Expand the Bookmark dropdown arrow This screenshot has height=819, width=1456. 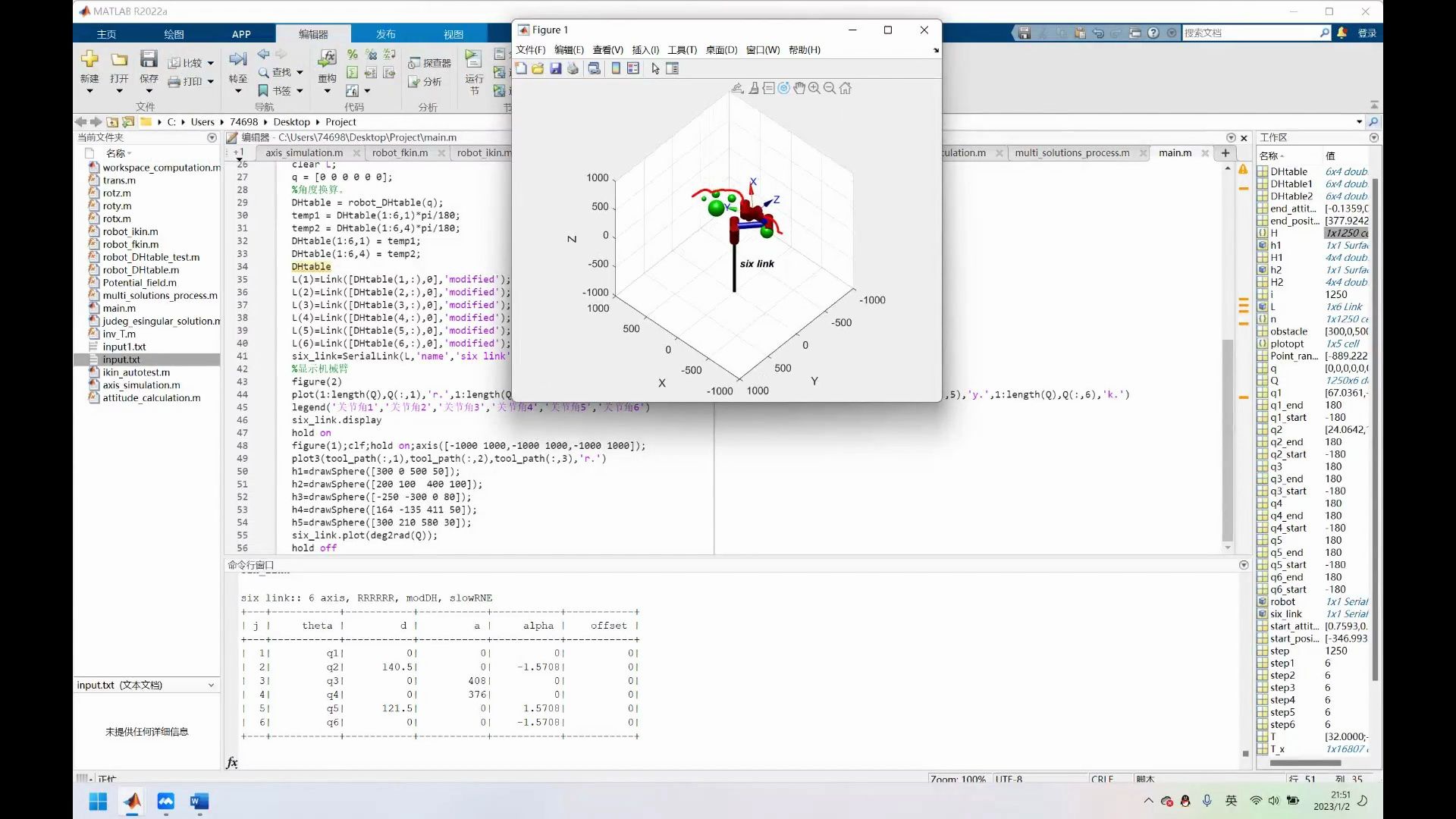[x=300, y=90]
